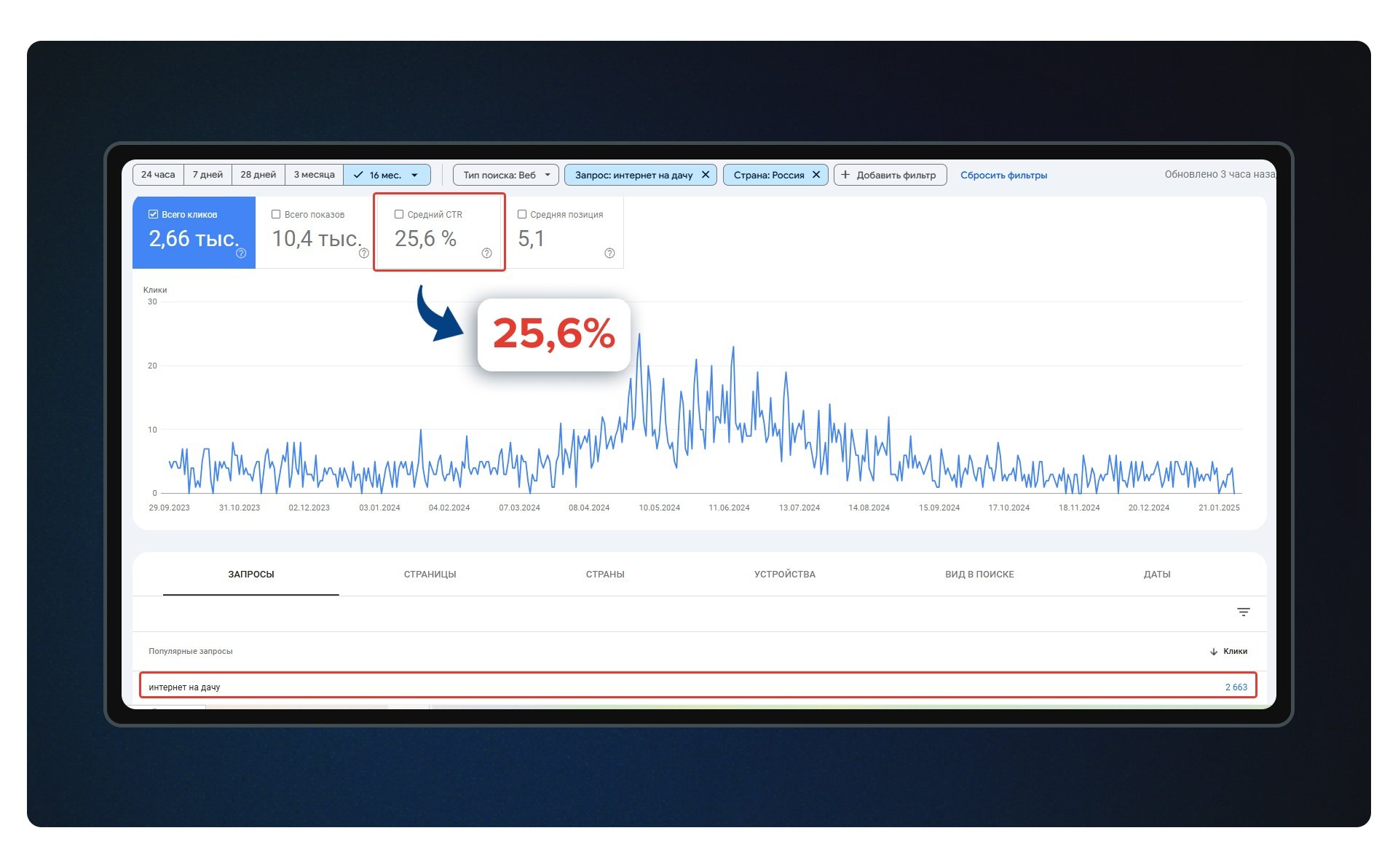Remove the Запрос: интернет на дачу filter
This screenshot has width=1398, height=868.
coord(705,175)
